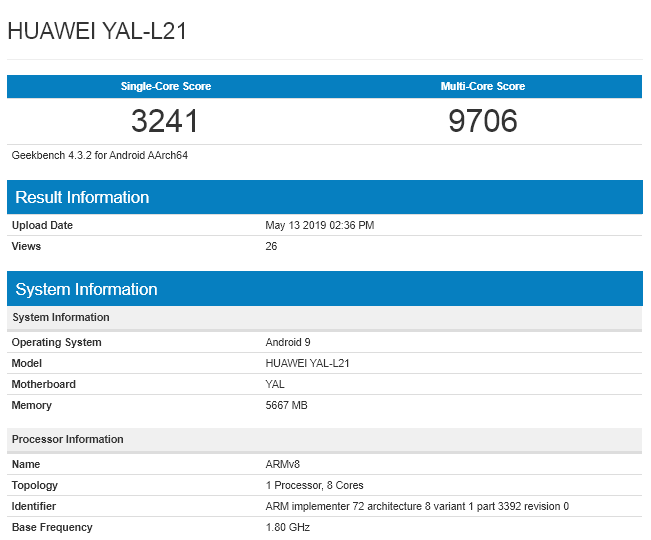Select the Single-Core Score header
This screenshot has height=540, width=651.
pyautogui.click(x=166, y=87)
